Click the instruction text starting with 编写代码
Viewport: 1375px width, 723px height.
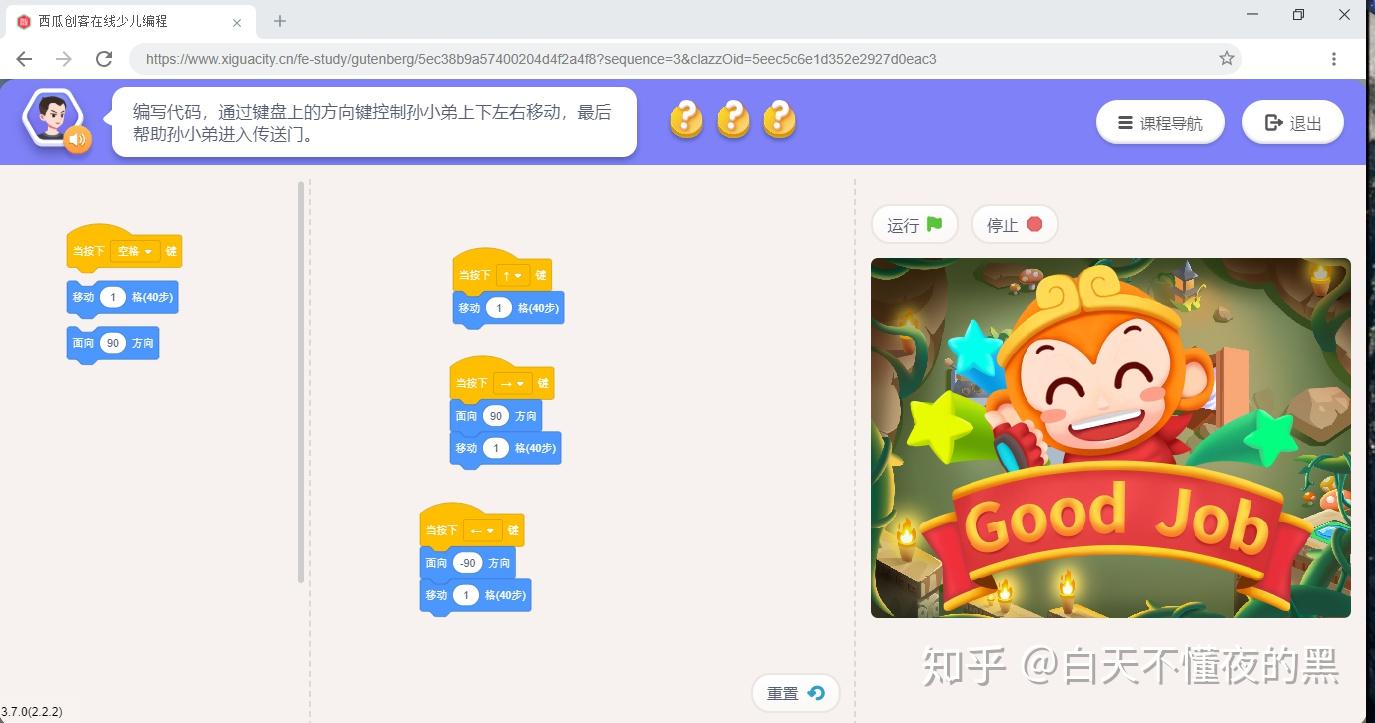372,122
